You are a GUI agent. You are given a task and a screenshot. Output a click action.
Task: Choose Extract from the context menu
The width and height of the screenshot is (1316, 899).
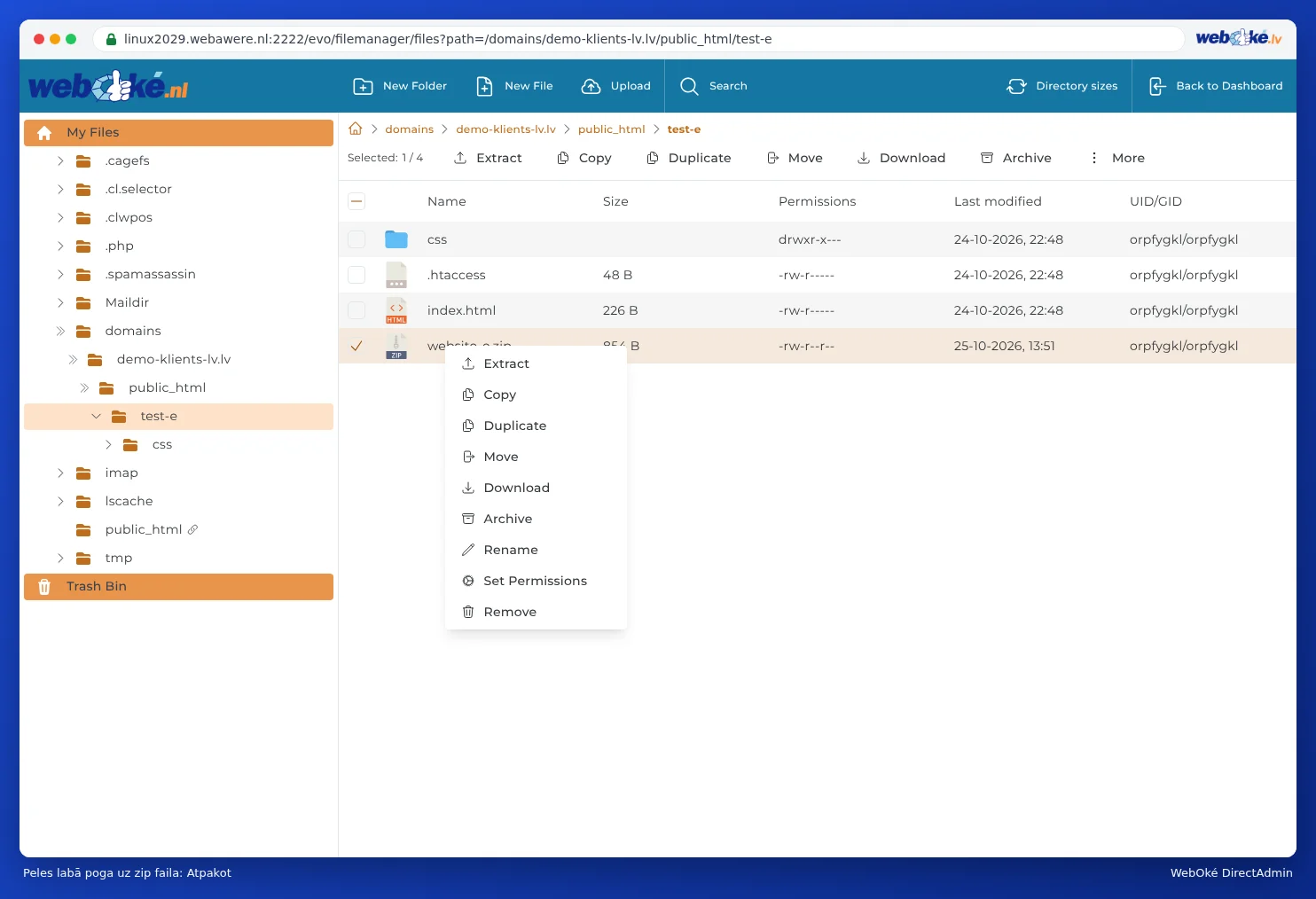point(536,364)
